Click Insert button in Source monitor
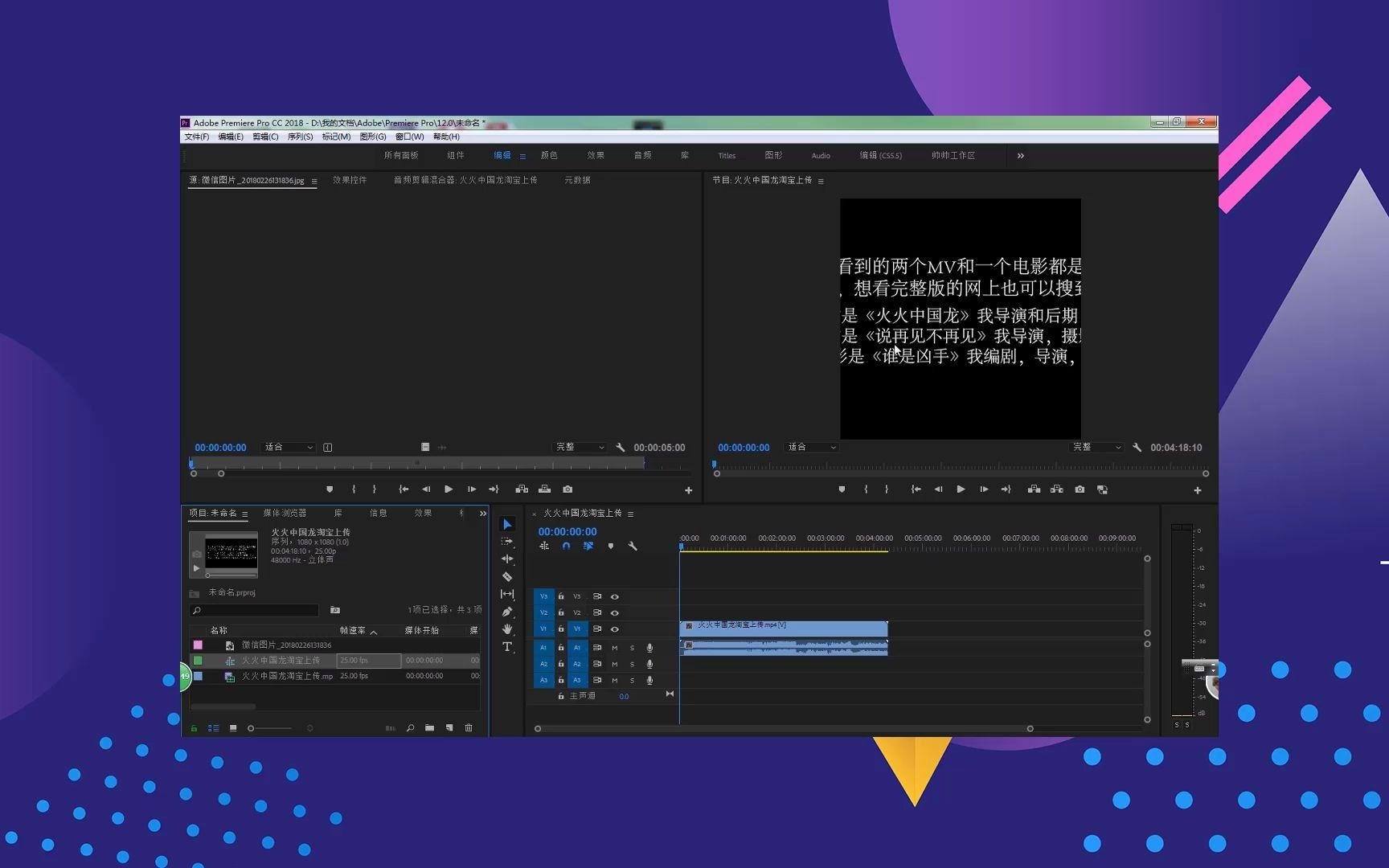Image resolution: width=1389 pixels, height=868 pixels. point(522,489)
